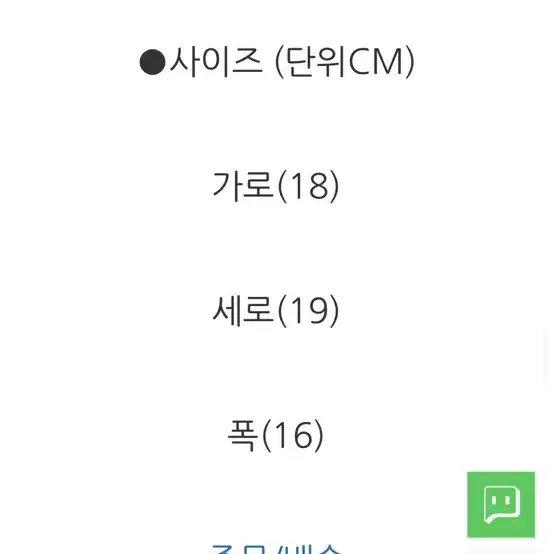Click the number 18 in parentheses
554x554 pixels.
pos(310,186)
